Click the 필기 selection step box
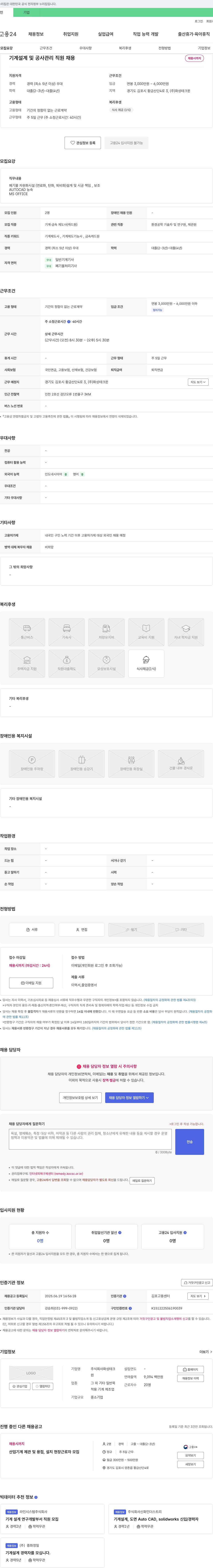This screenshot has height=1568, width=213. click(x=131, y=930)
